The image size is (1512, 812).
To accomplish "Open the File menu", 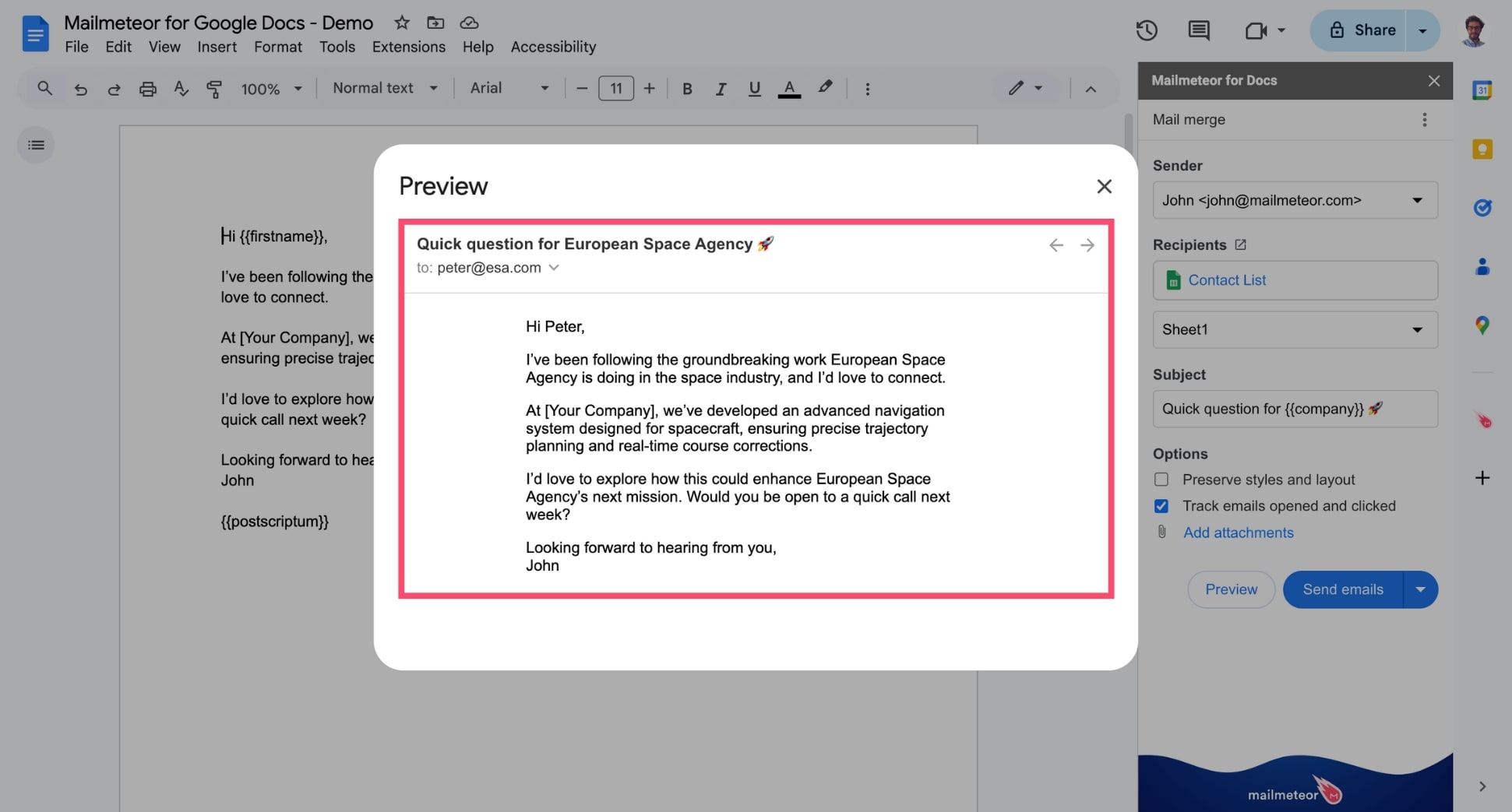I will [76, 47].
